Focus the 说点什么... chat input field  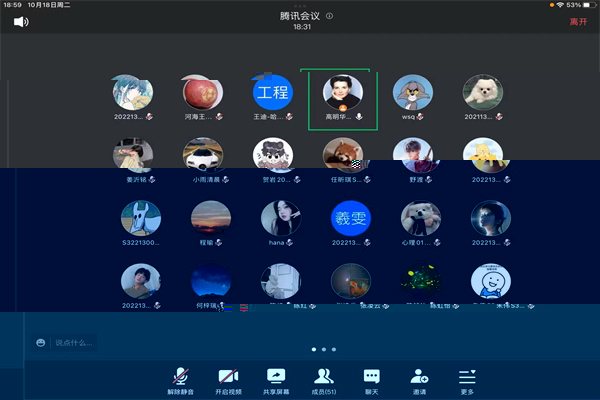73,343
